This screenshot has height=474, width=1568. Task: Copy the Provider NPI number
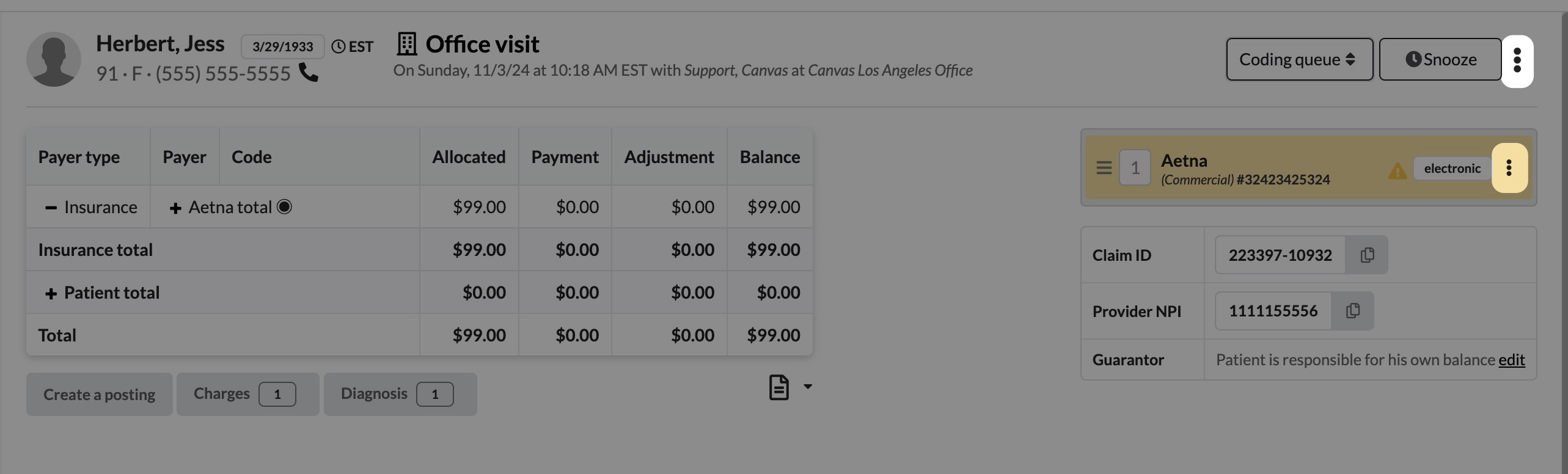coord(1353,311)
